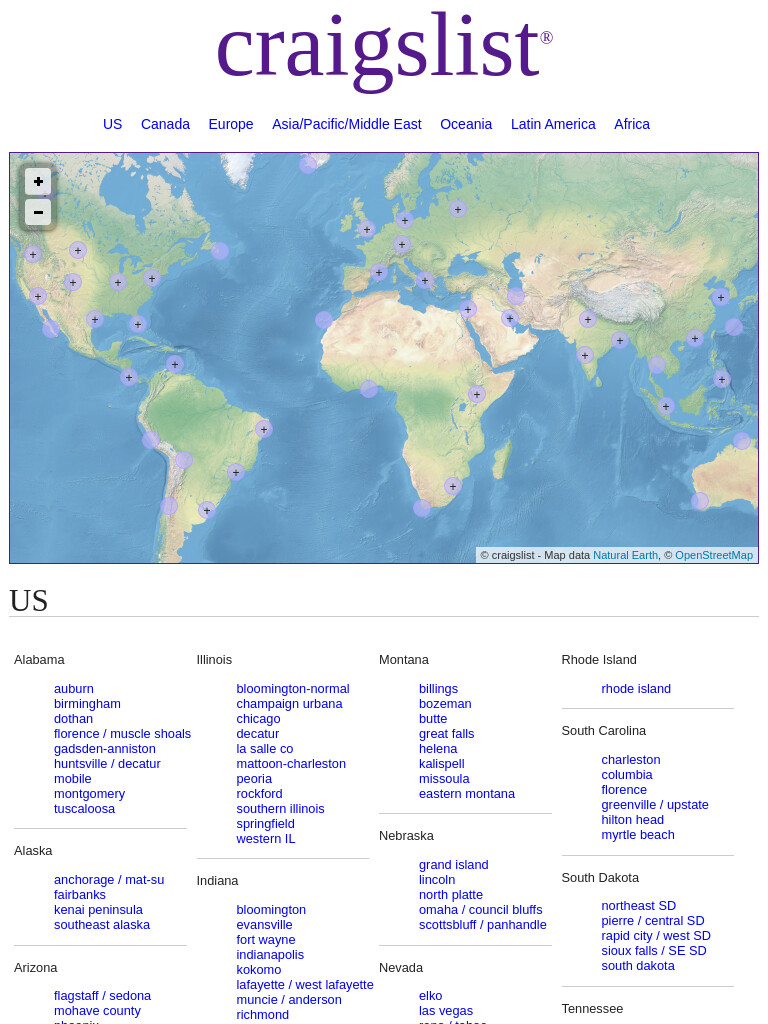
Task: Expand map cluster over Central America Costa Rica
Action: 129,377
